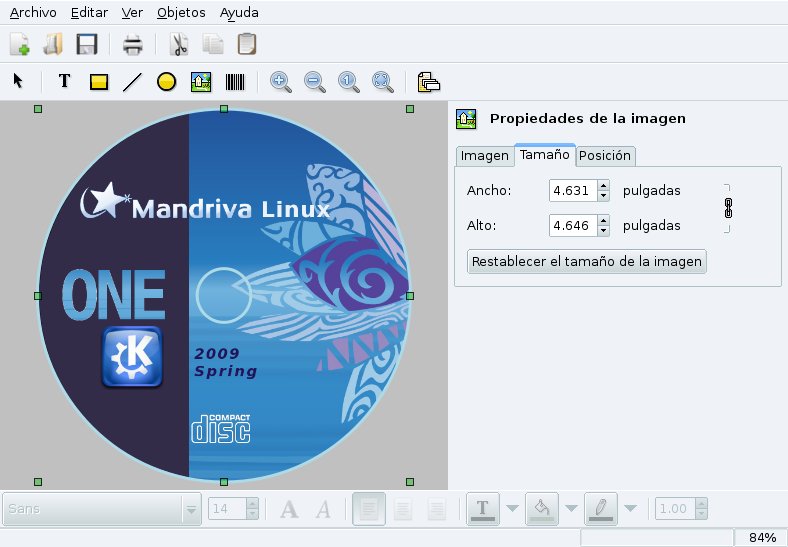
Task: Click the Alto height input field
Action: tap(573, 225)
